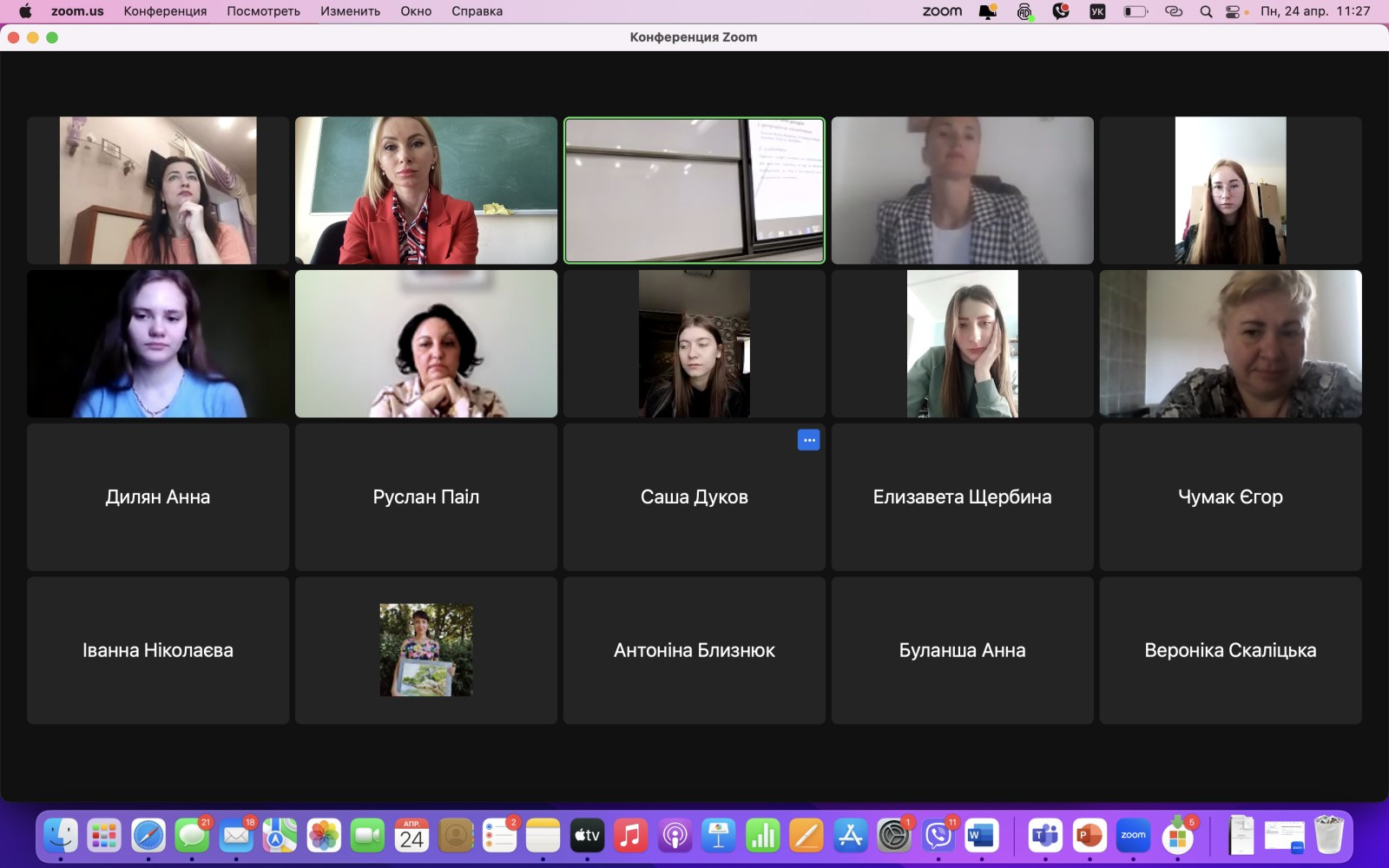Open more options on Саша Дуков tile
The height and width of the screenshot is (868, 1389).
tap(808, 440)
